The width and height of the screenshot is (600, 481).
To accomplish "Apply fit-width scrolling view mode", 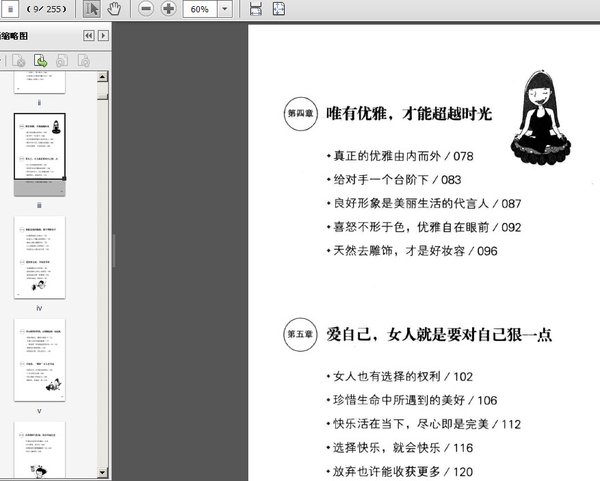I will pos(256,9).
